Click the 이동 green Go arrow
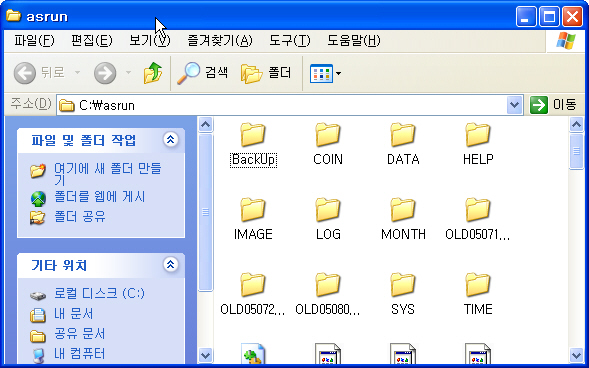 [539, 105]
